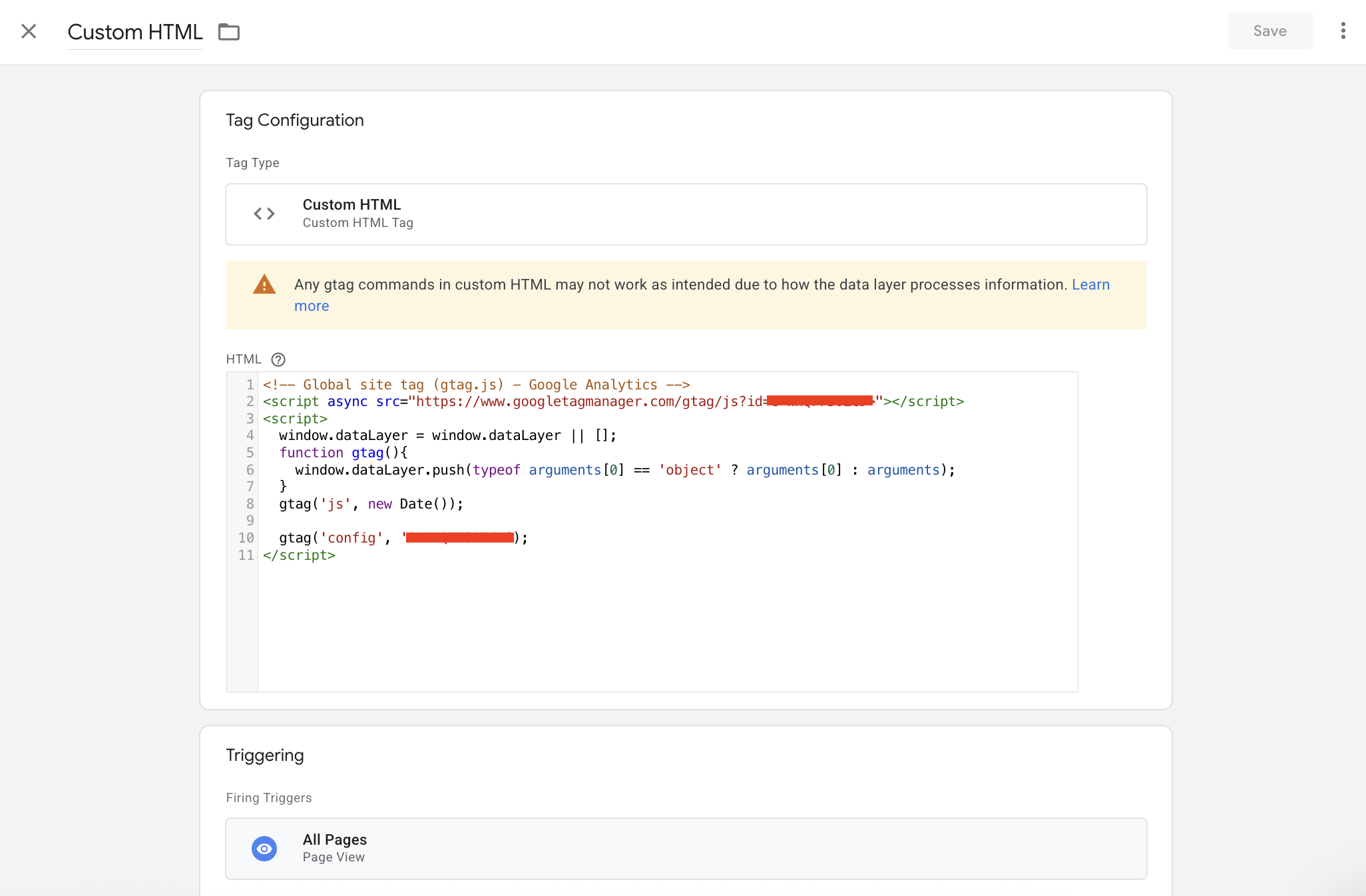Click the code brackets icon for Custom HTML
This screenshot has width=1366, height=896.
click(264, 214)
